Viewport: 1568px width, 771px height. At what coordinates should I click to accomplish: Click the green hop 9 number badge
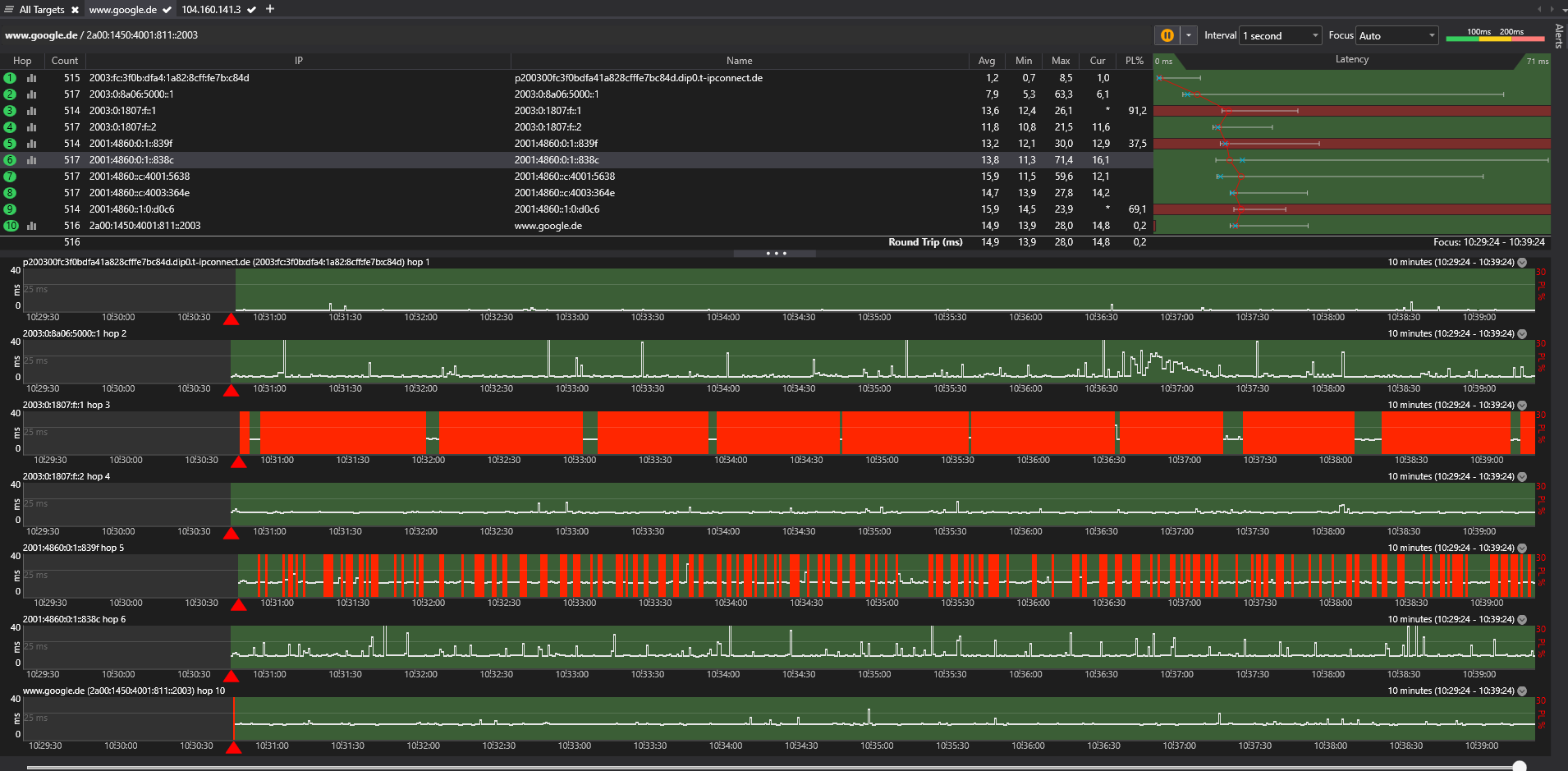10,209
